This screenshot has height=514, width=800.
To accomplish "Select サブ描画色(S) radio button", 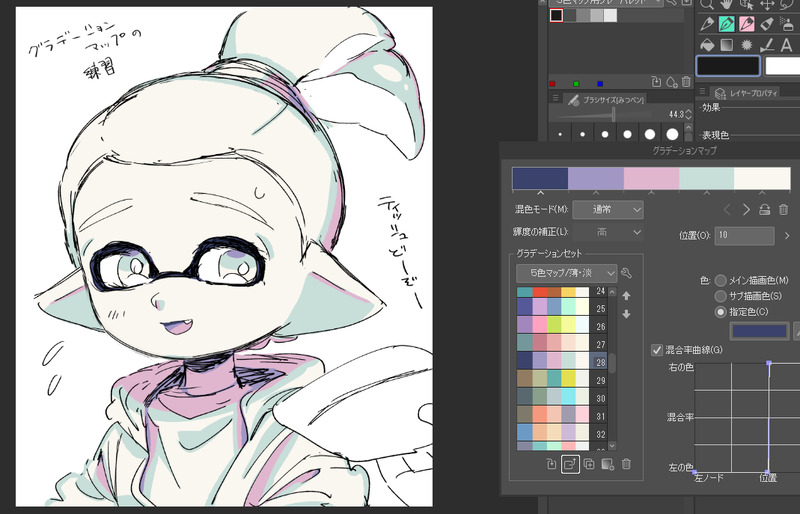I will tap(720, 296).
